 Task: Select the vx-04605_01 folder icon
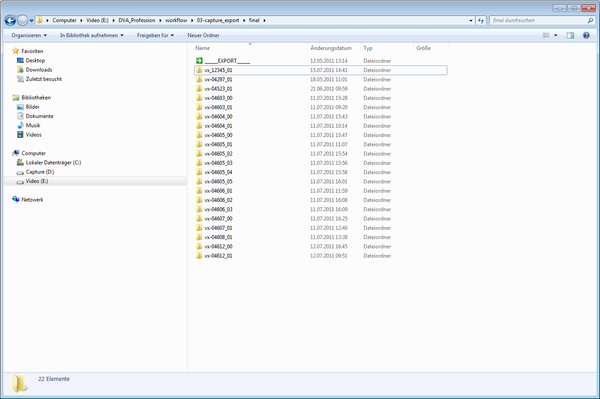coord(199,144)
